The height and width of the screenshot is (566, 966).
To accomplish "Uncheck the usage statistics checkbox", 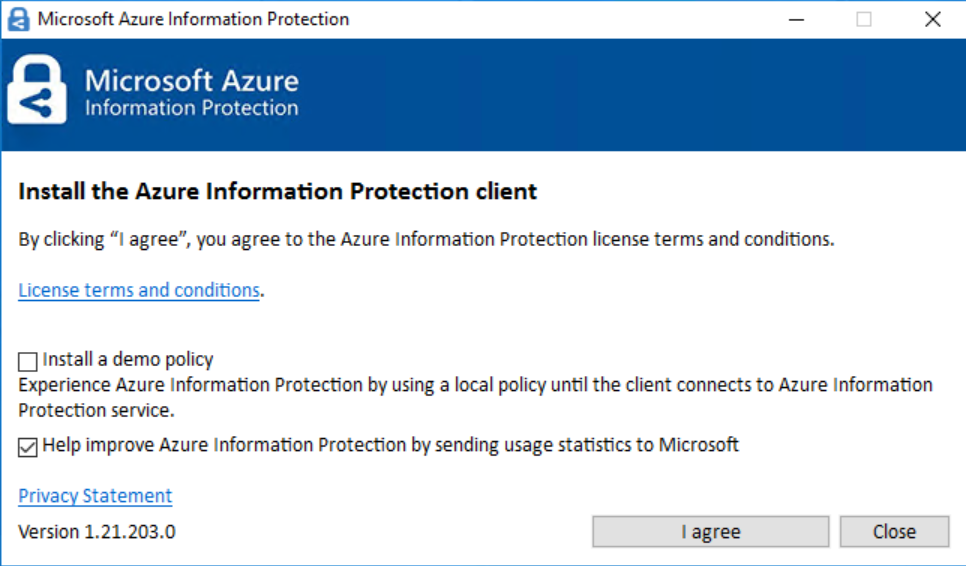I will tap(28, 447).
